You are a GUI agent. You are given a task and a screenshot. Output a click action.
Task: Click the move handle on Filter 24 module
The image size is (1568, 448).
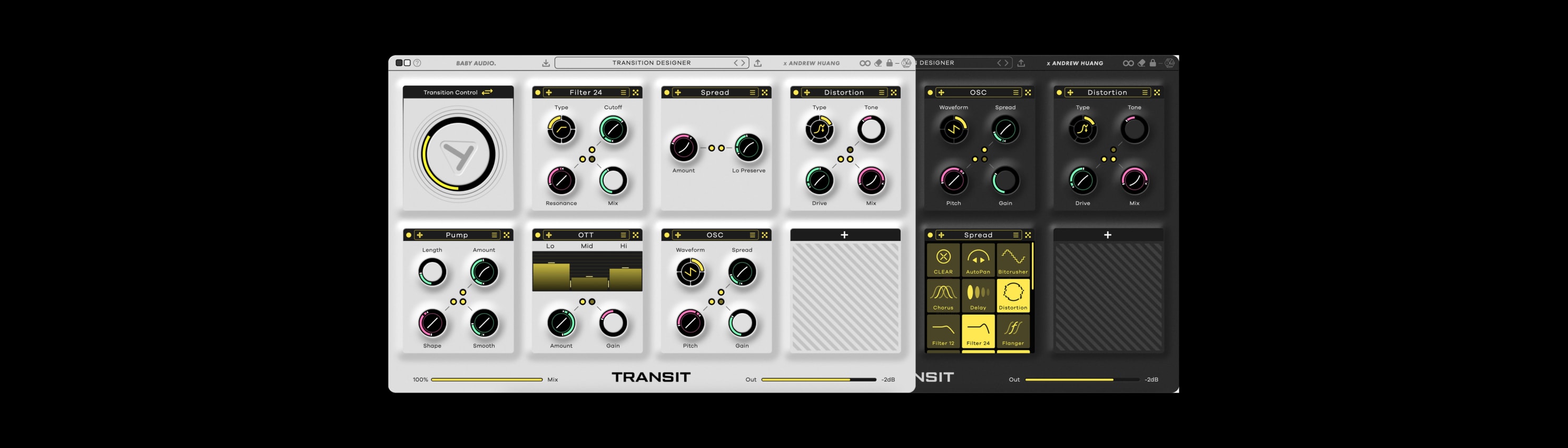click(549, 93)
